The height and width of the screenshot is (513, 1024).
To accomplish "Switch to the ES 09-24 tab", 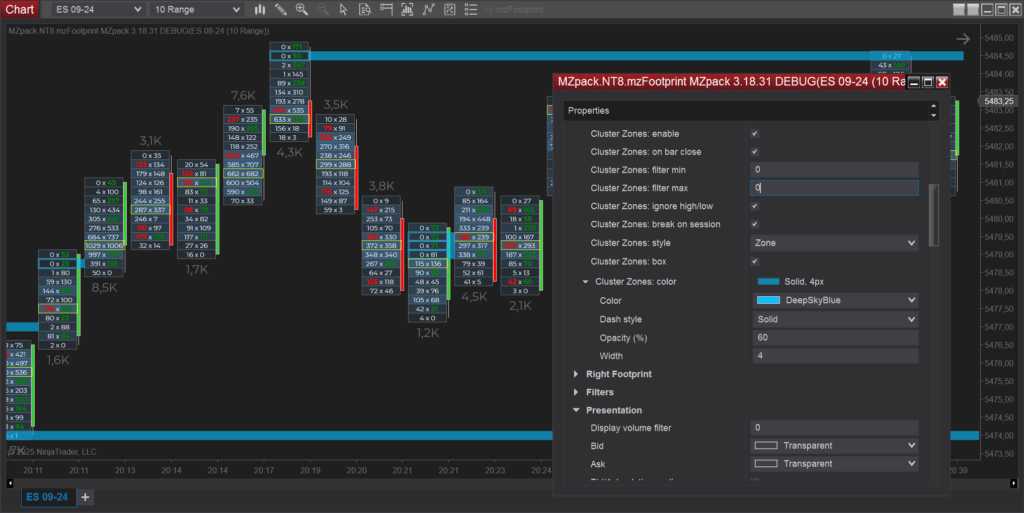I will tap(47, 497).
